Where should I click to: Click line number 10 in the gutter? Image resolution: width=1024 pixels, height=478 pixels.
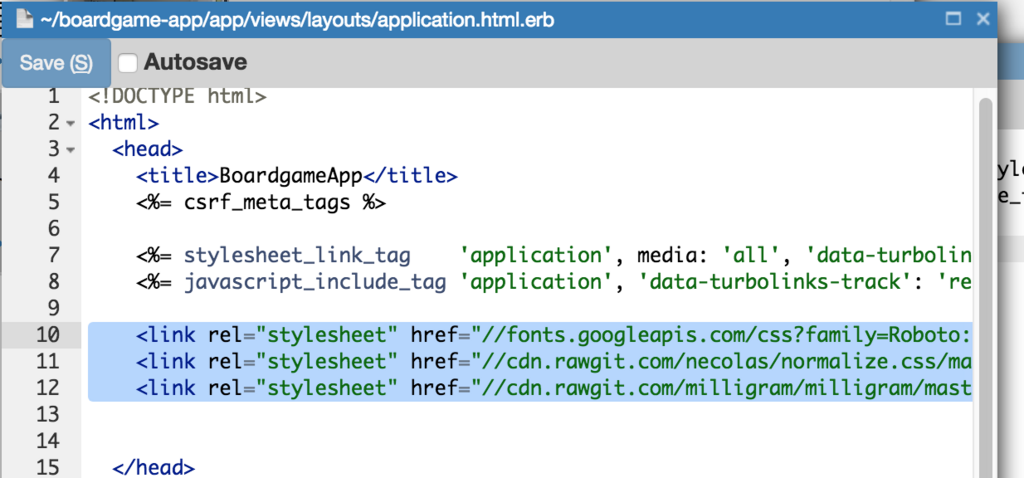tap(48, 335)
